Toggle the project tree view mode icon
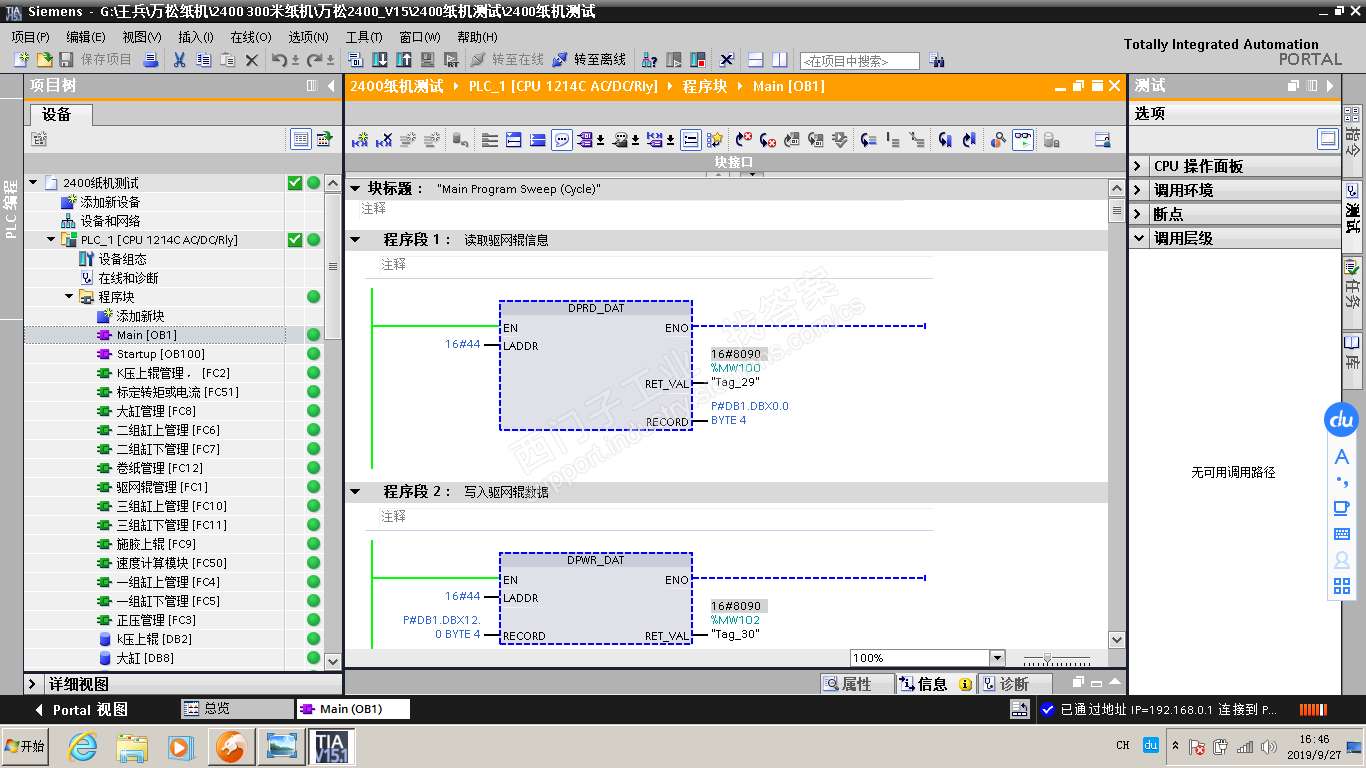 point(300,139)
